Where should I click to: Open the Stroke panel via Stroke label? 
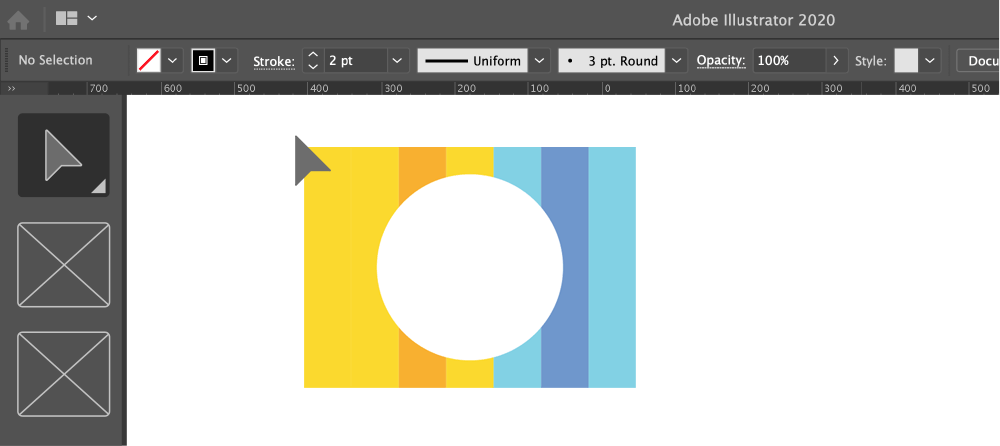273,61
